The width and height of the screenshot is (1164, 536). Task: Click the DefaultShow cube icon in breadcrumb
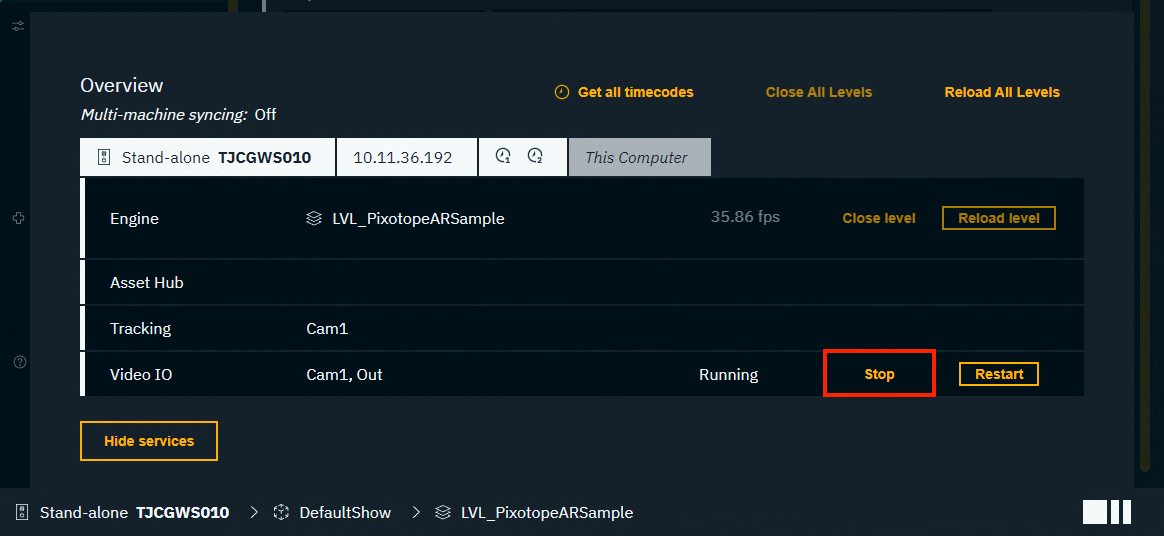point(281,512)
